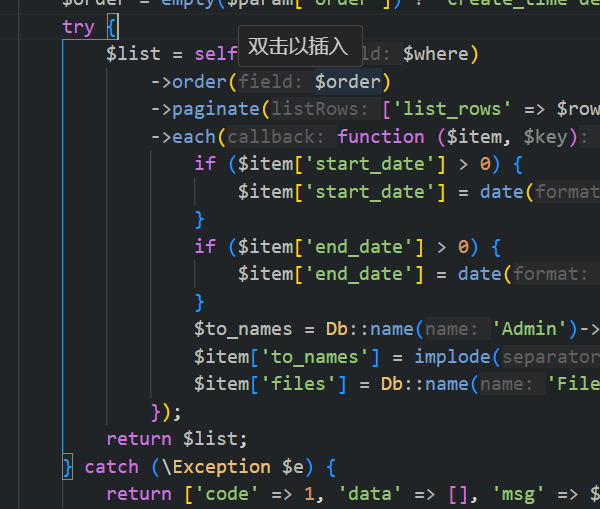Click the "return $list;" statement
600x509 pixels.
[x=176, y=438]
